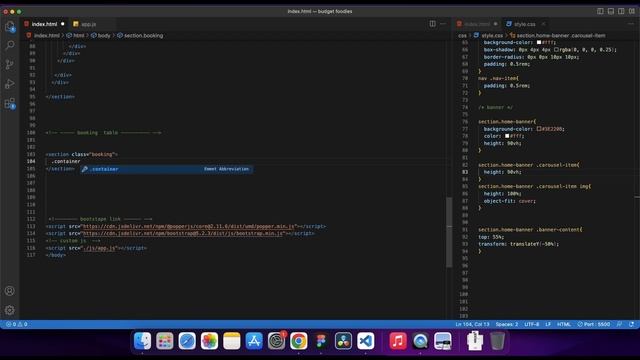Open More Actions menu of left editor
Screen dimensions: 640x360
443,24
